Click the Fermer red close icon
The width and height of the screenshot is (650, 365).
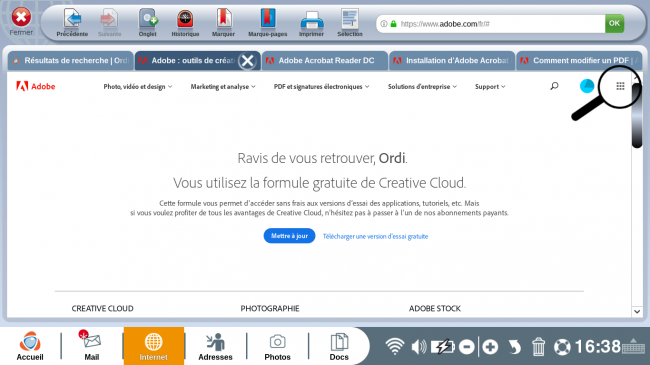tap(21, 17)
